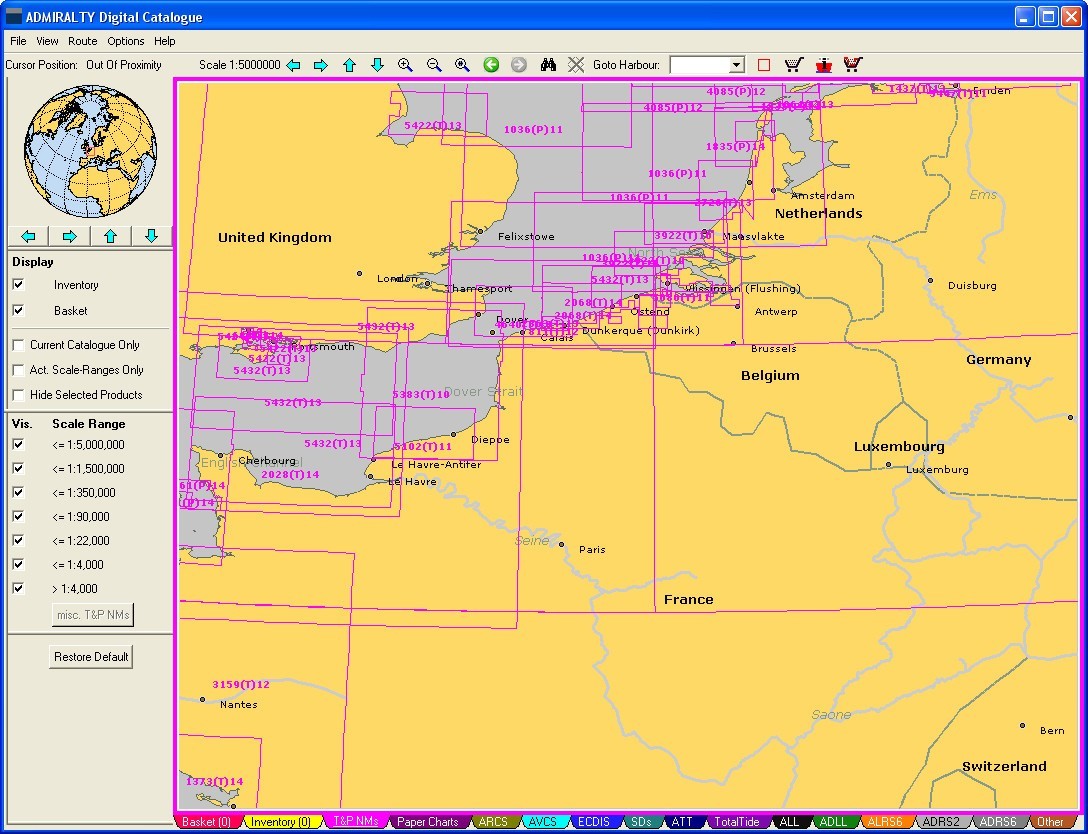
Task: Rotate globe down with arrow below globe
Action: tap(151, 236)
